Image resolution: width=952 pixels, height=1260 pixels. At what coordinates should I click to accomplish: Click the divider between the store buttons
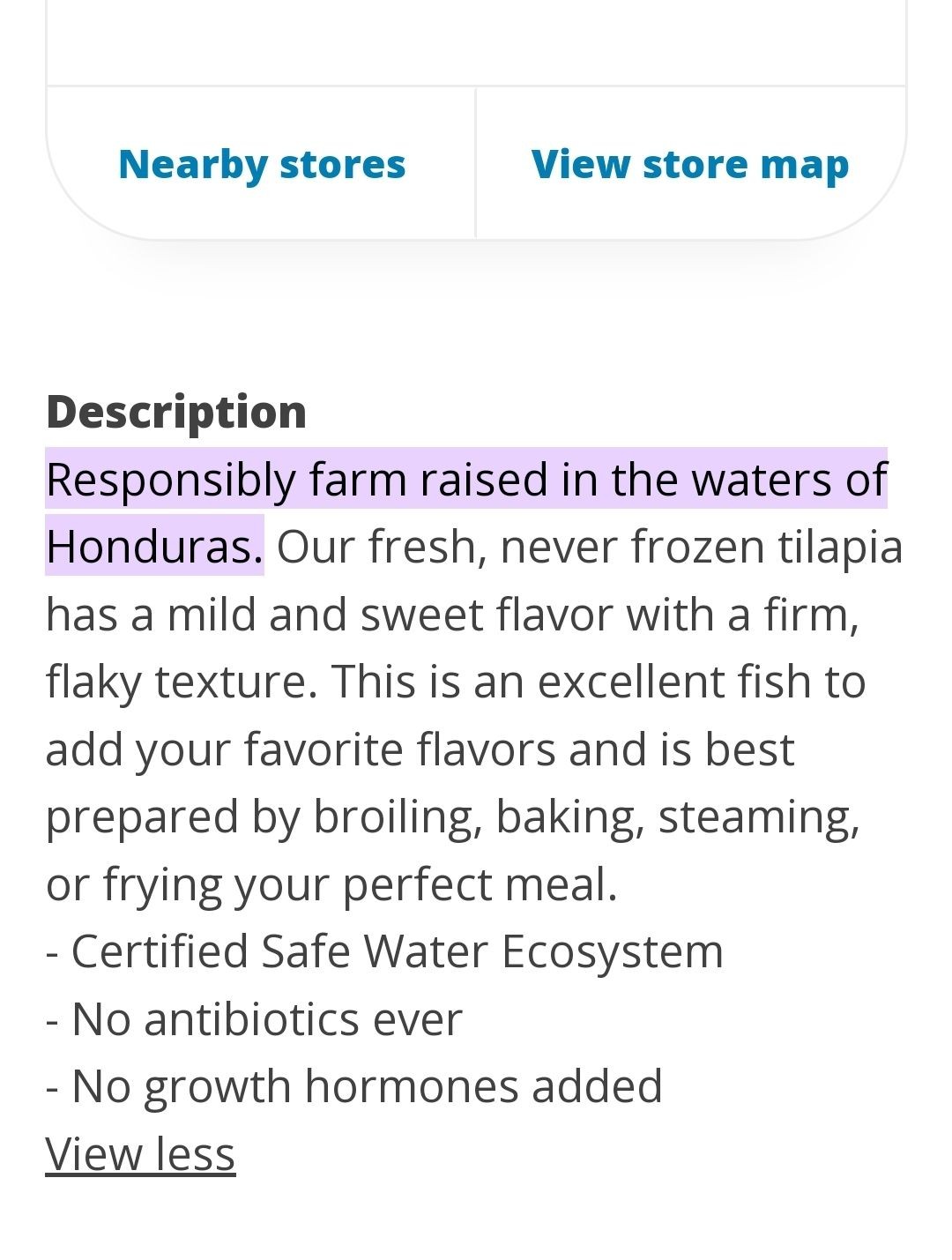pyautogui.click(x=476, y=164)
